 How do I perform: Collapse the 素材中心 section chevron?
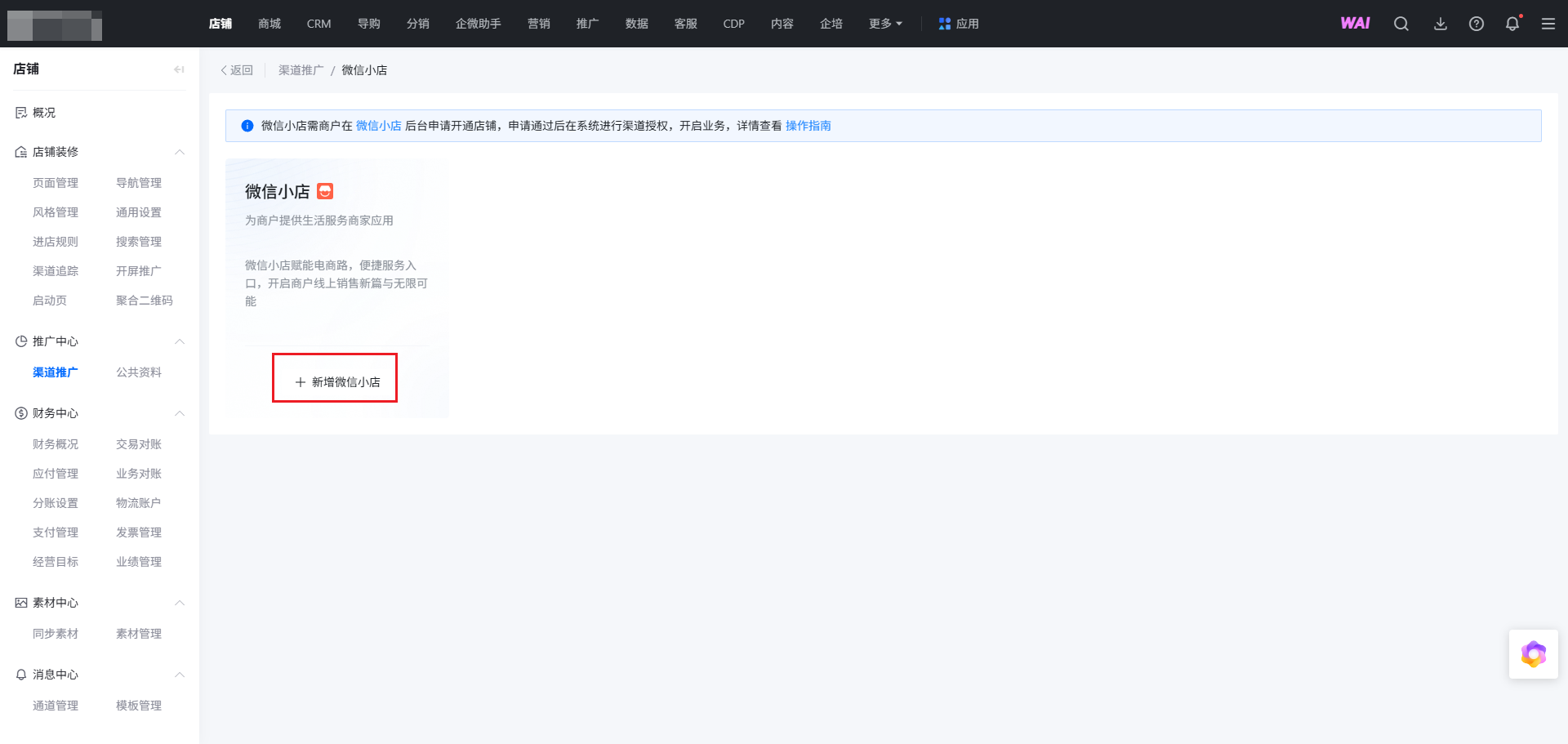coord(180,603)
